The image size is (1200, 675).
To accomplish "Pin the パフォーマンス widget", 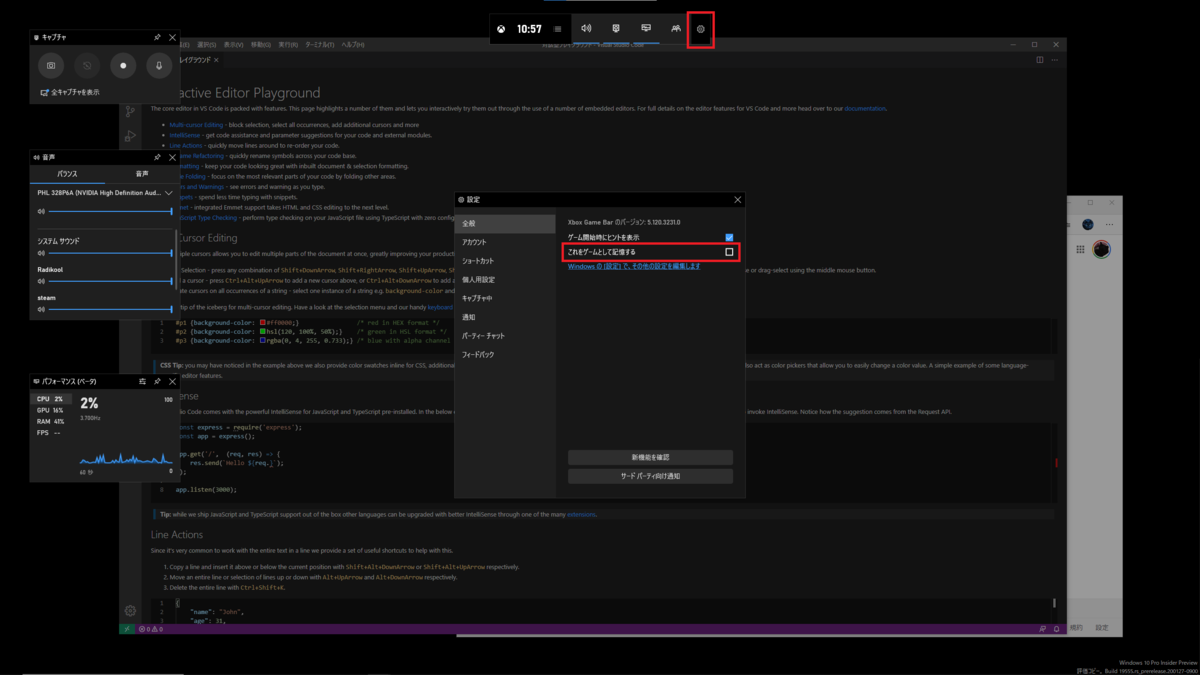I will point(157,381).
